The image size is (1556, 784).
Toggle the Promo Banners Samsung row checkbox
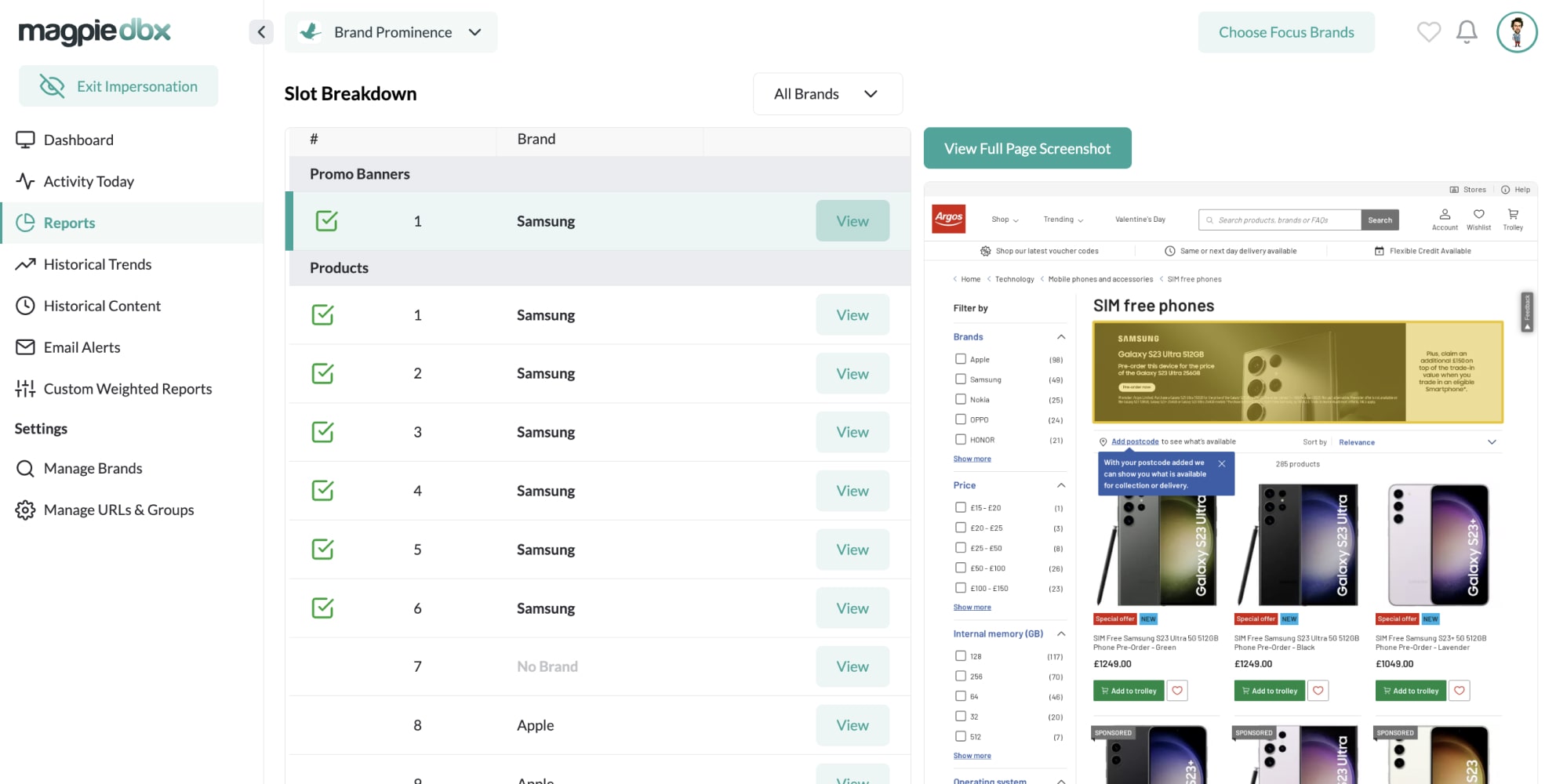(x=326, y=221)
